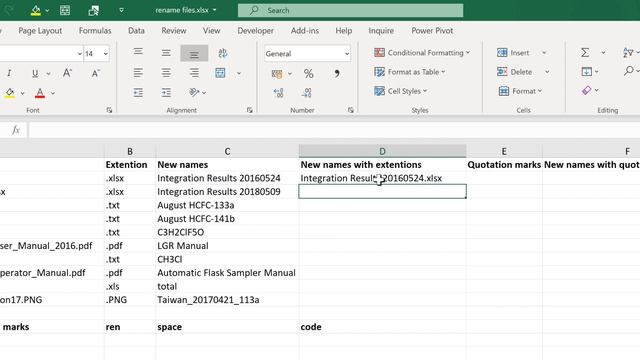Open Format as Table gallery
The image size is (640, 360).
pos(409,72)
